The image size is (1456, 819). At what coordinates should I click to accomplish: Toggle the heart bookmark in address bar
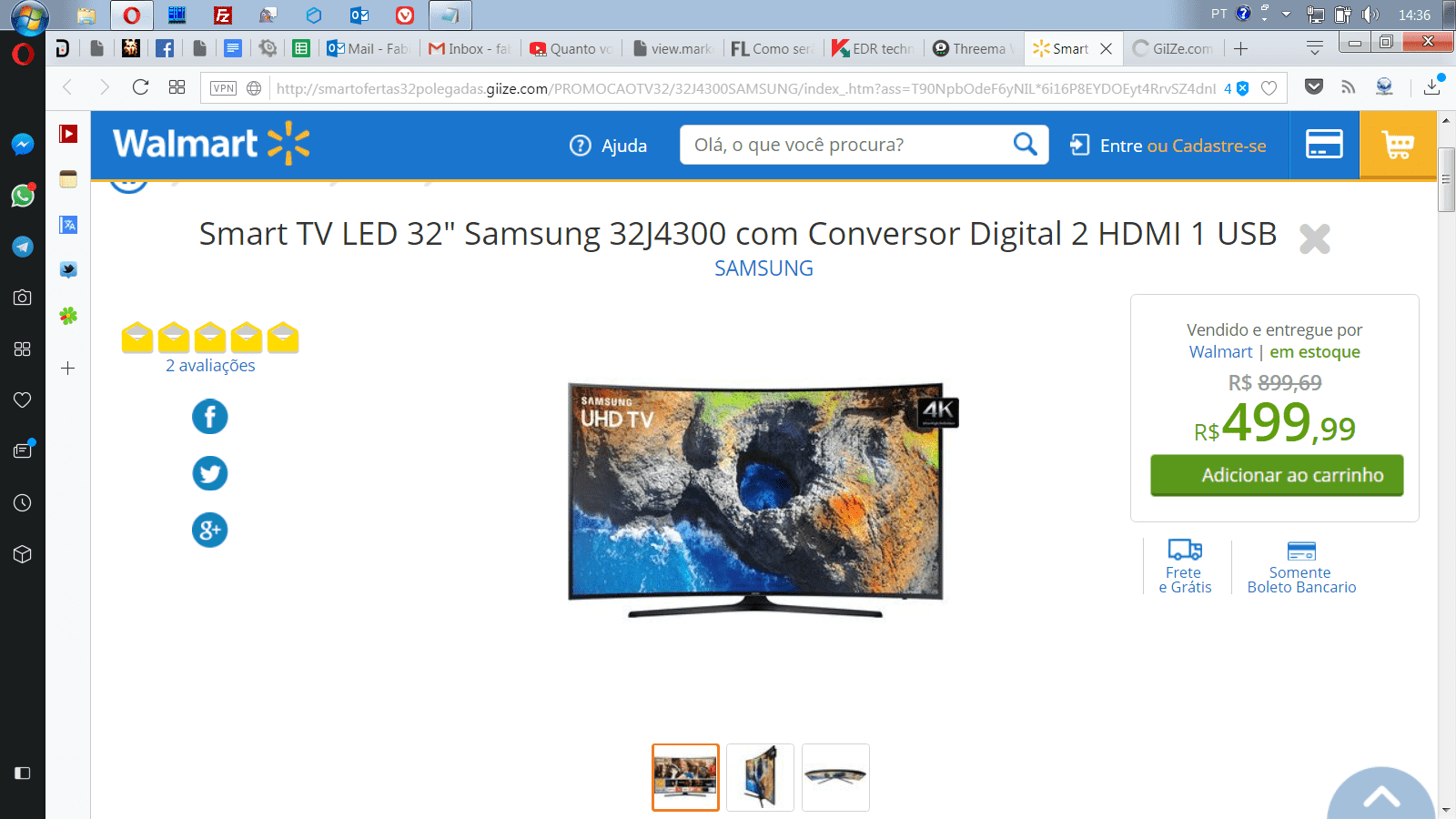click(1269, 88)
